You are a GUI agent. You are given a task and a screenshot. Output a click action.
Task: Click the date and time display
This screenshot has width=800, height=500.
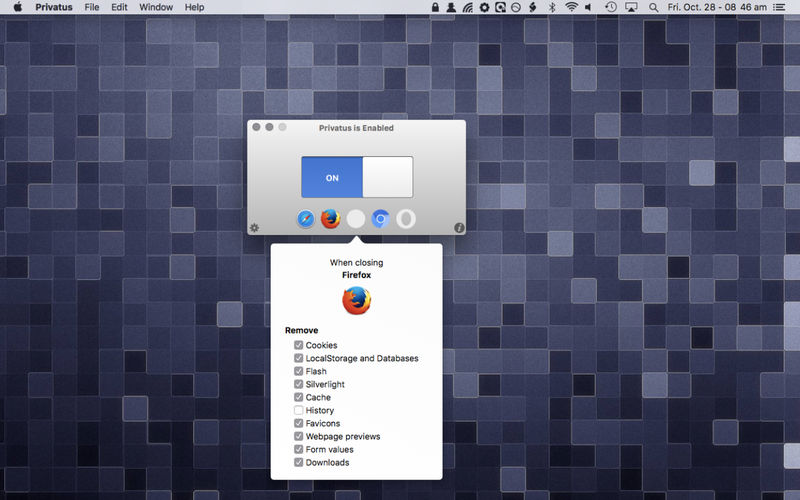point(729,7)
